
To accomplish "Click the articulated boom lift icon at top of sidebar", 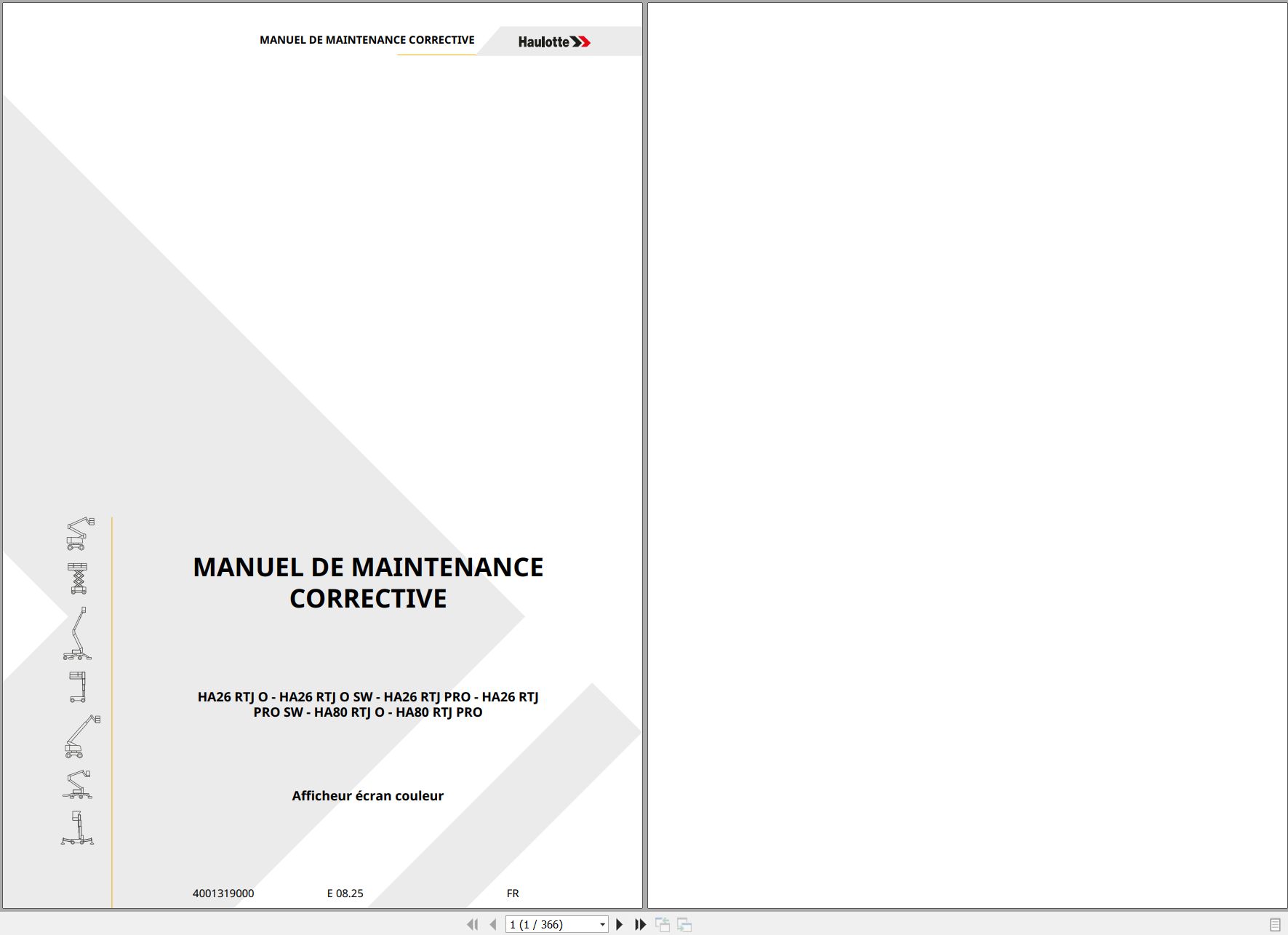I will (80, 533).
